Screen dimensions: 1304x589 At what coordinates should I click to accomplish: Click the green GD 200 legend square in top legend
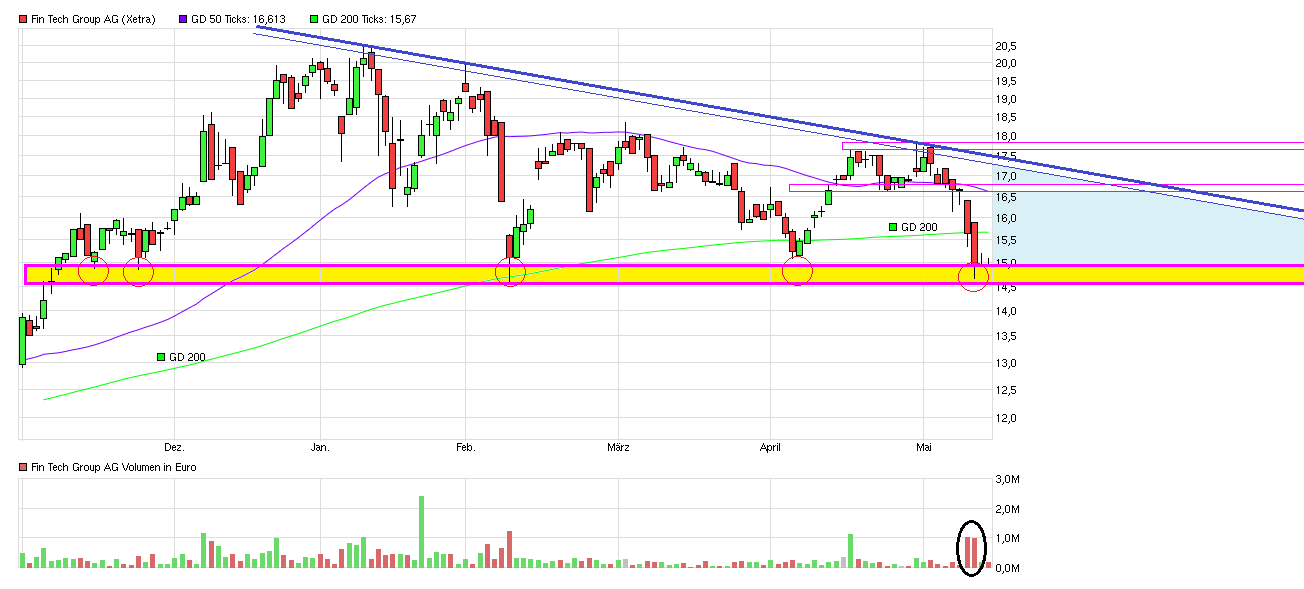314,19
